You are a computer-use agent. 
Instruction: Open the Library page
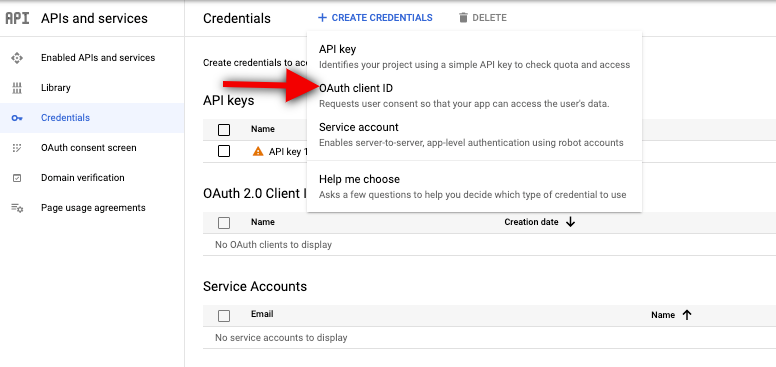coord(56,88)
